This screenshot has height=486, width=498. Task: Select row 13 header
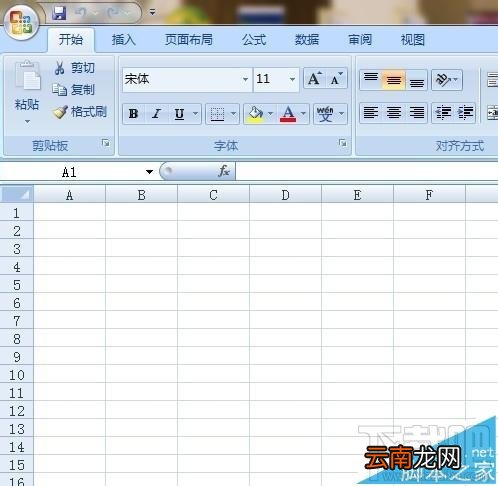pyautogui.click(x=17, y=429)
